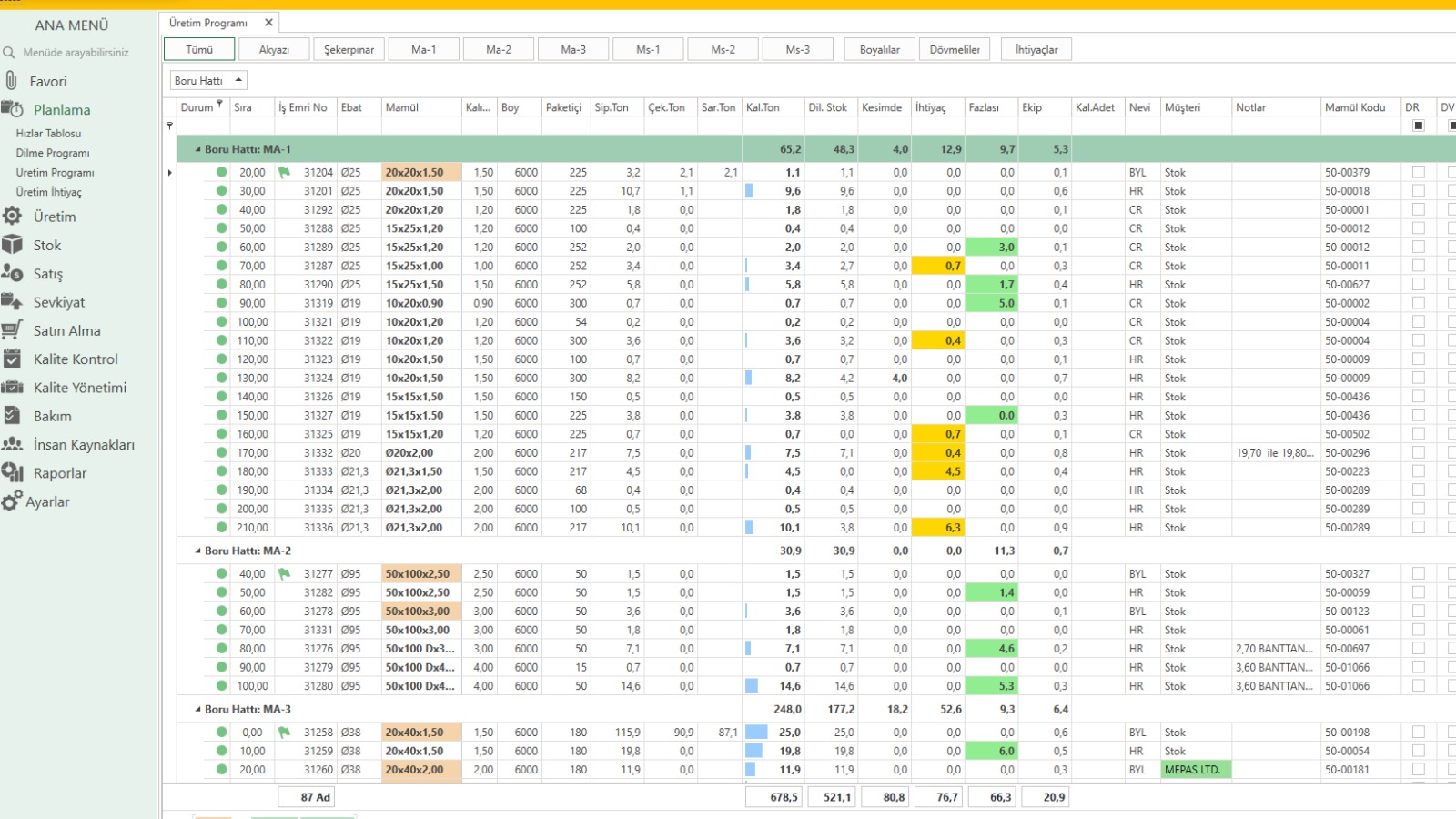Viewport: 1456px width, 819px height.
Task: Tick DR checkbox for order 31260
Action: [x=1418, y=770]
